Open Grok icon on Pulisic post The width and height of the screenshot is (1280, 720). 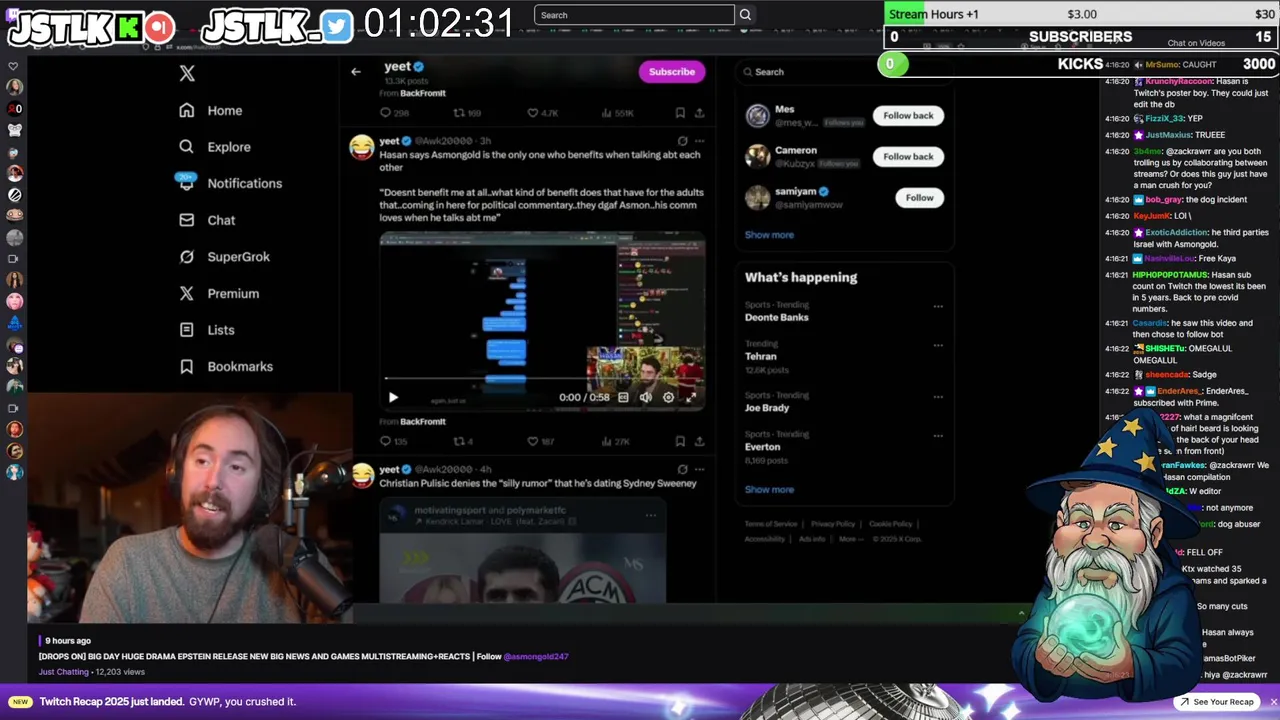[682, 470]
